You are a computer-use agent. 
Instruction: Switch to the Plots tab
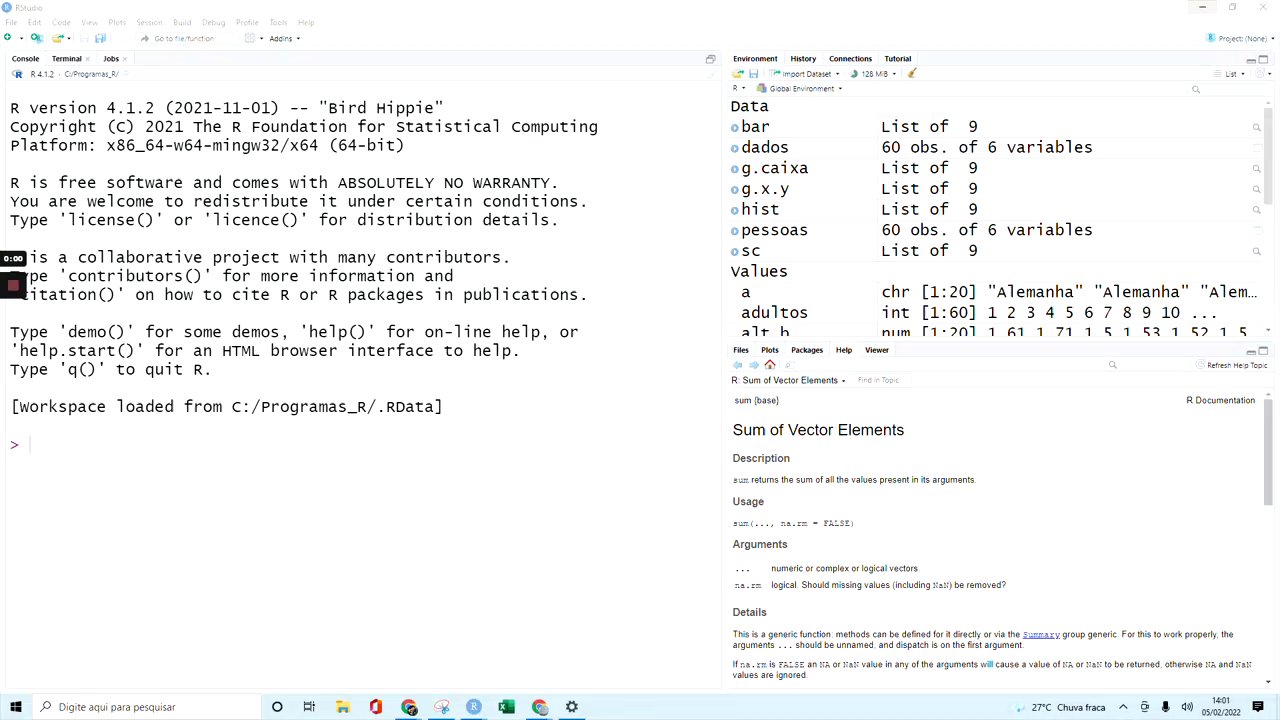click(769, 350)
